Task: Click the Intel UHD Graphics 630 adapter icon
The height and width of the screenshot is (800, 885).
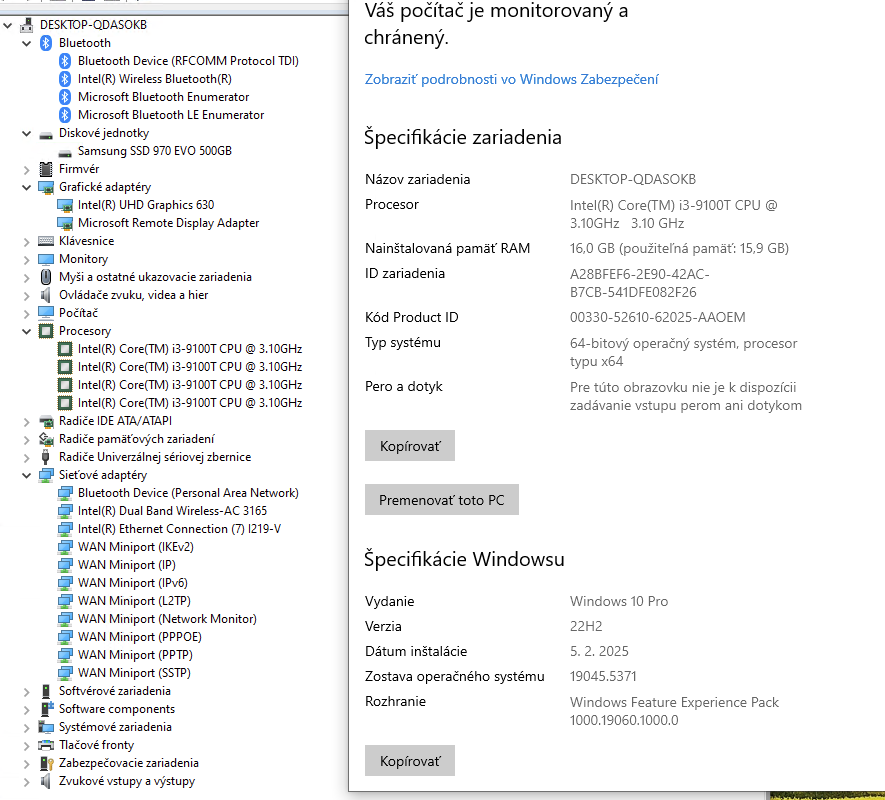Action: 65,206
